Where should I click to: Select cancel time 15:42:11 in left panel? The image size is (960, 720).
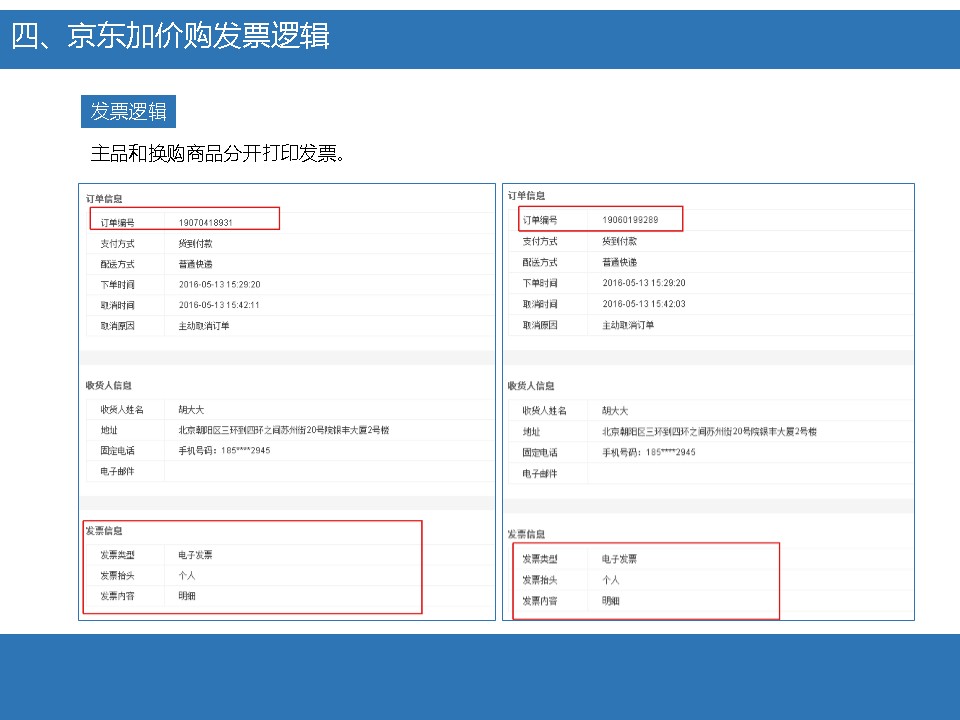click(x=219, y=305)
